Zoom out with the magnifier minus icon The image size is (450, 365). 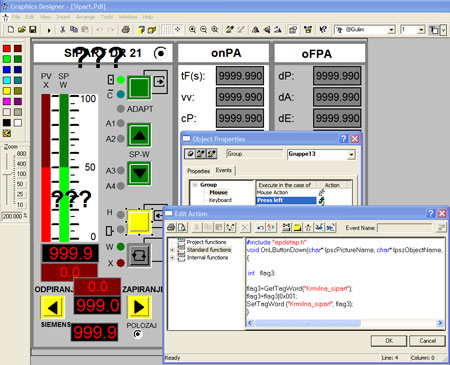coord(203,30)
